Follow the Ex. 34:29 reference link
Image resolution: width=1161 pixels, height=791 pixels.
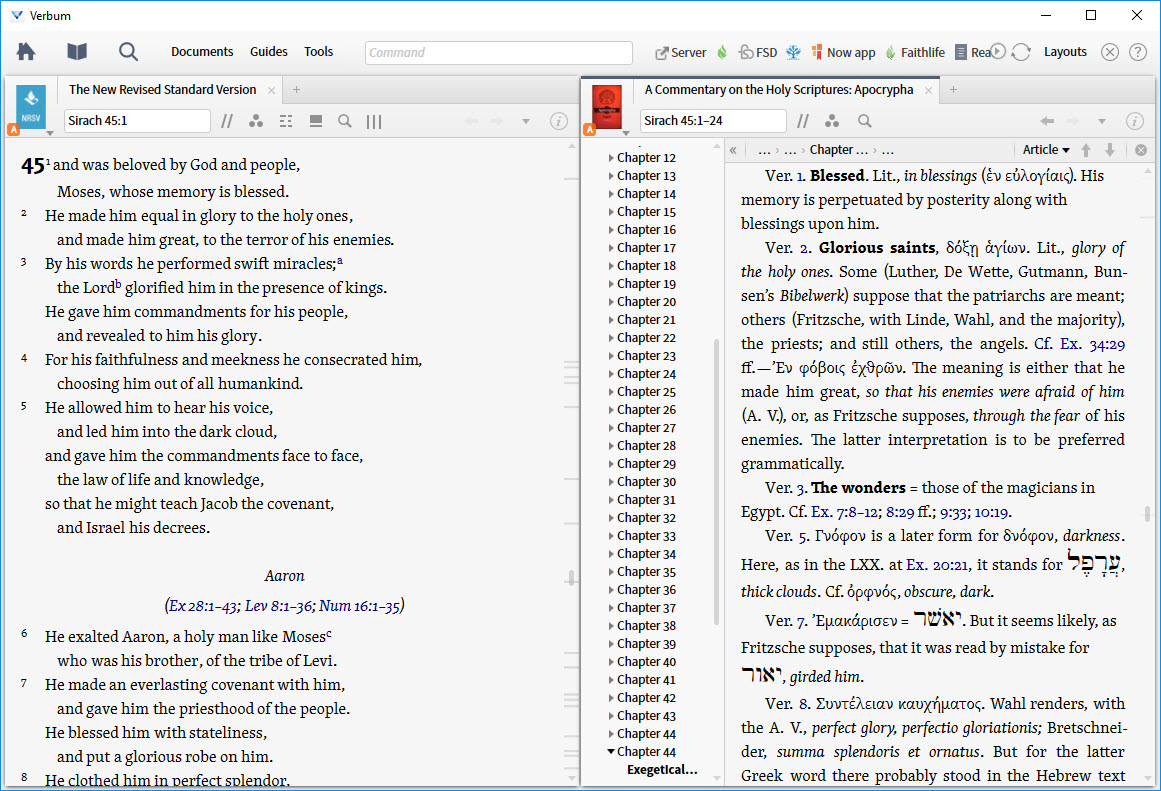click(1092, 344)
